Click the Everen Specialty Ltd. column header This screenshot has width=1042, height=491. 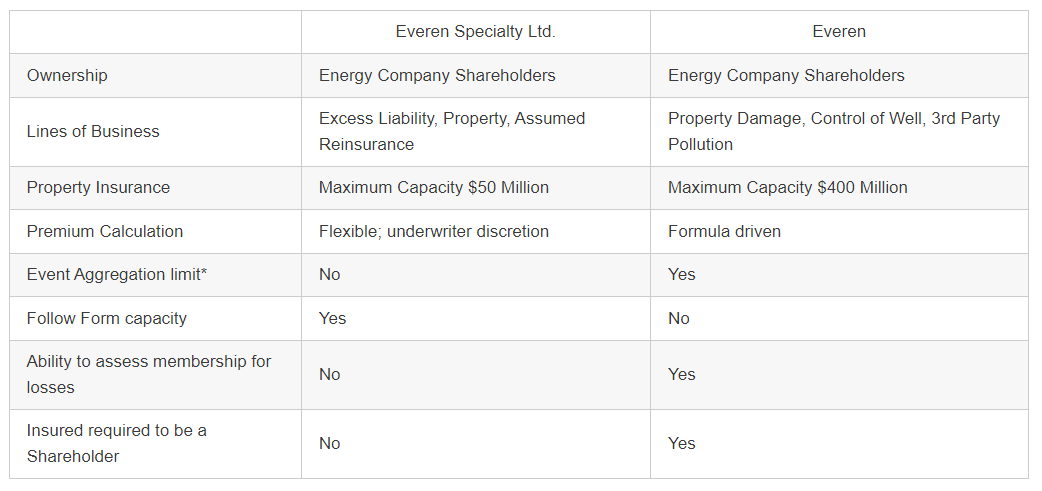(x=475, y=32)
